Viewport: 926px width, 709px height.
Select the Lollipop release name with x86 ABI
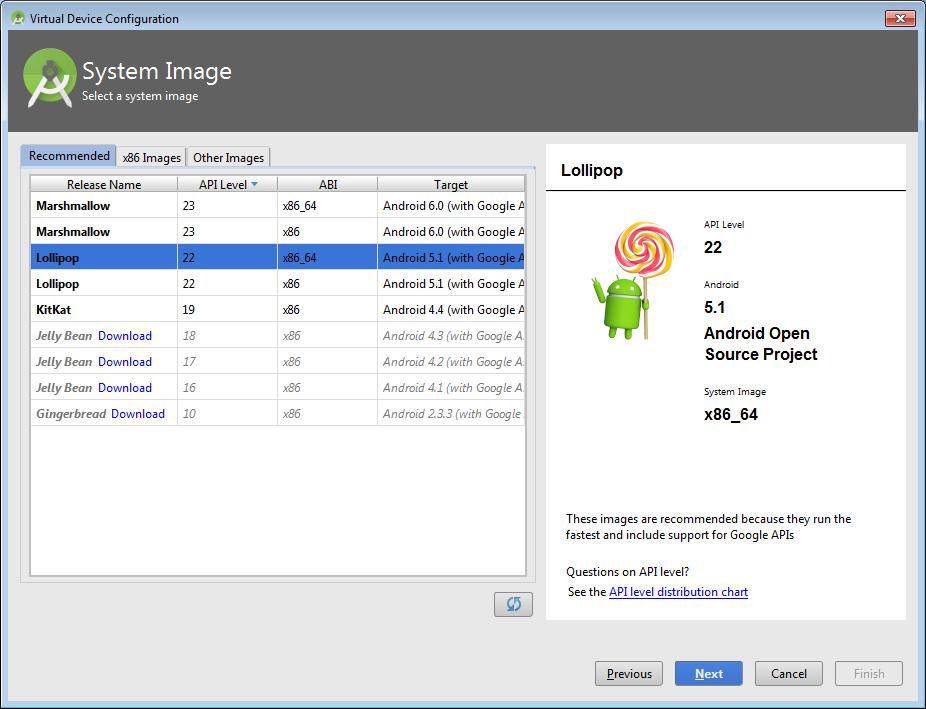click(x=57, y=283)
